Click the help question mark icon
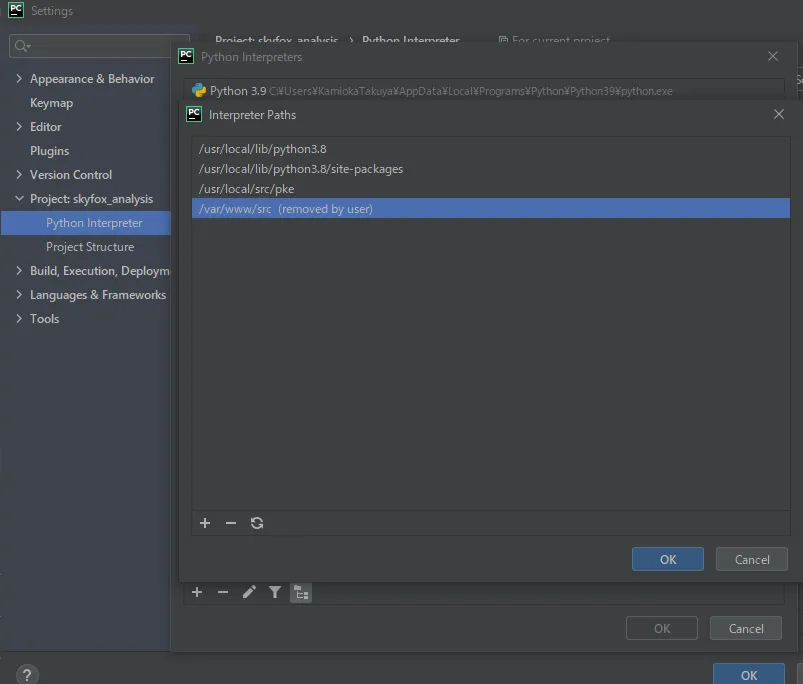 28,675
